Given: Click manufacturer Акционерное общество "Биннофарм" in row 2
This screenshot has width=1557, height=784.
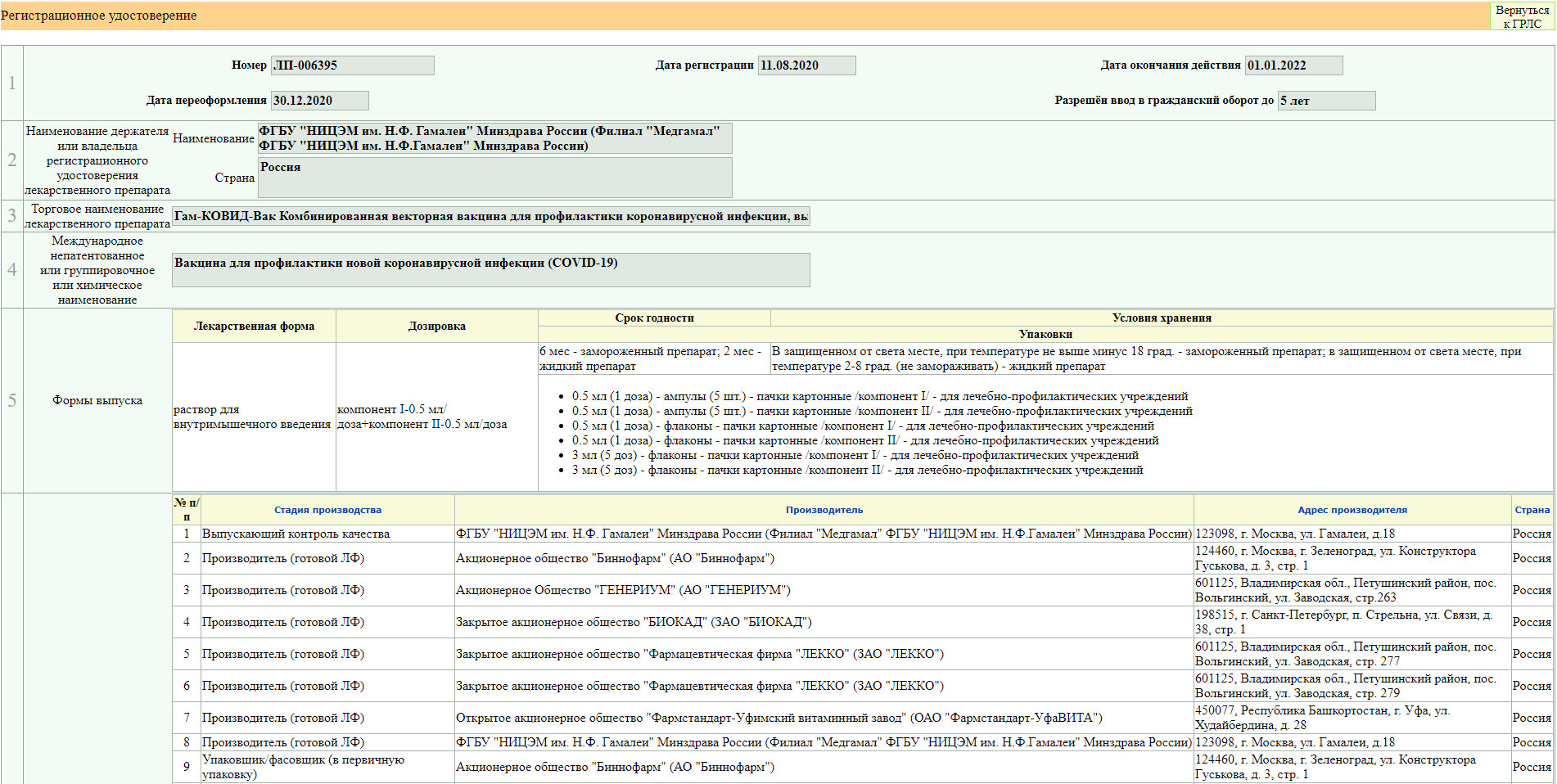Looking at the screenshot, I should [824, 558].
